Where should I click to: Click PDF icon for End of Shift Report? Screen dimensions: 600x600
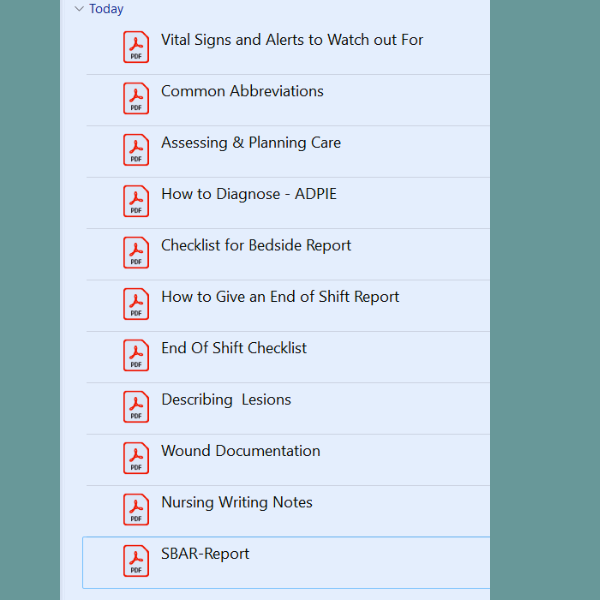pos(136,304)
